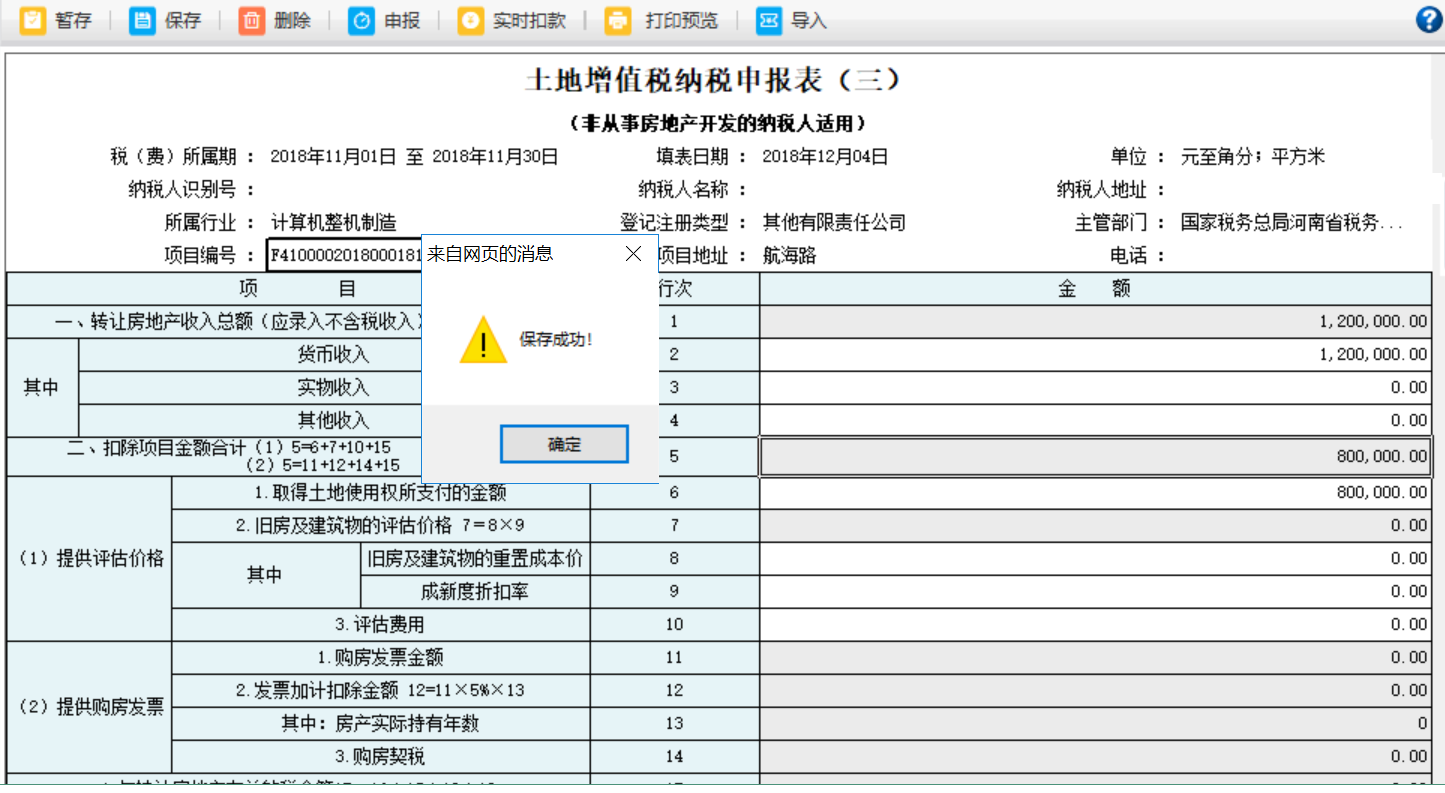
Task: Select the 旧房及建筑物的重置成本价 field
Action: pos(1100,557)
